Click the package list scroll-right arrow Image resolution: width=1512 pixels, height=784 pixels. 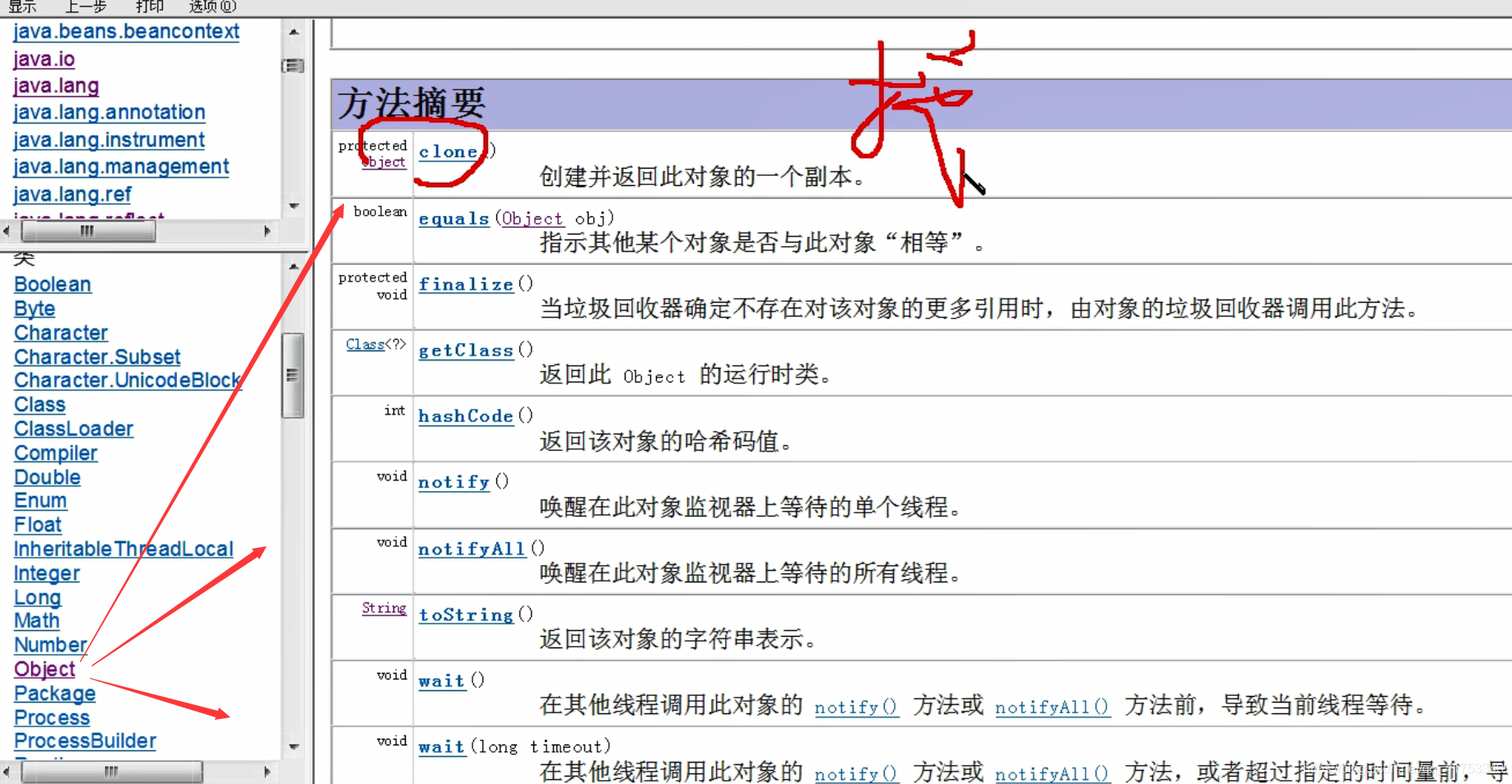[267, 231]
